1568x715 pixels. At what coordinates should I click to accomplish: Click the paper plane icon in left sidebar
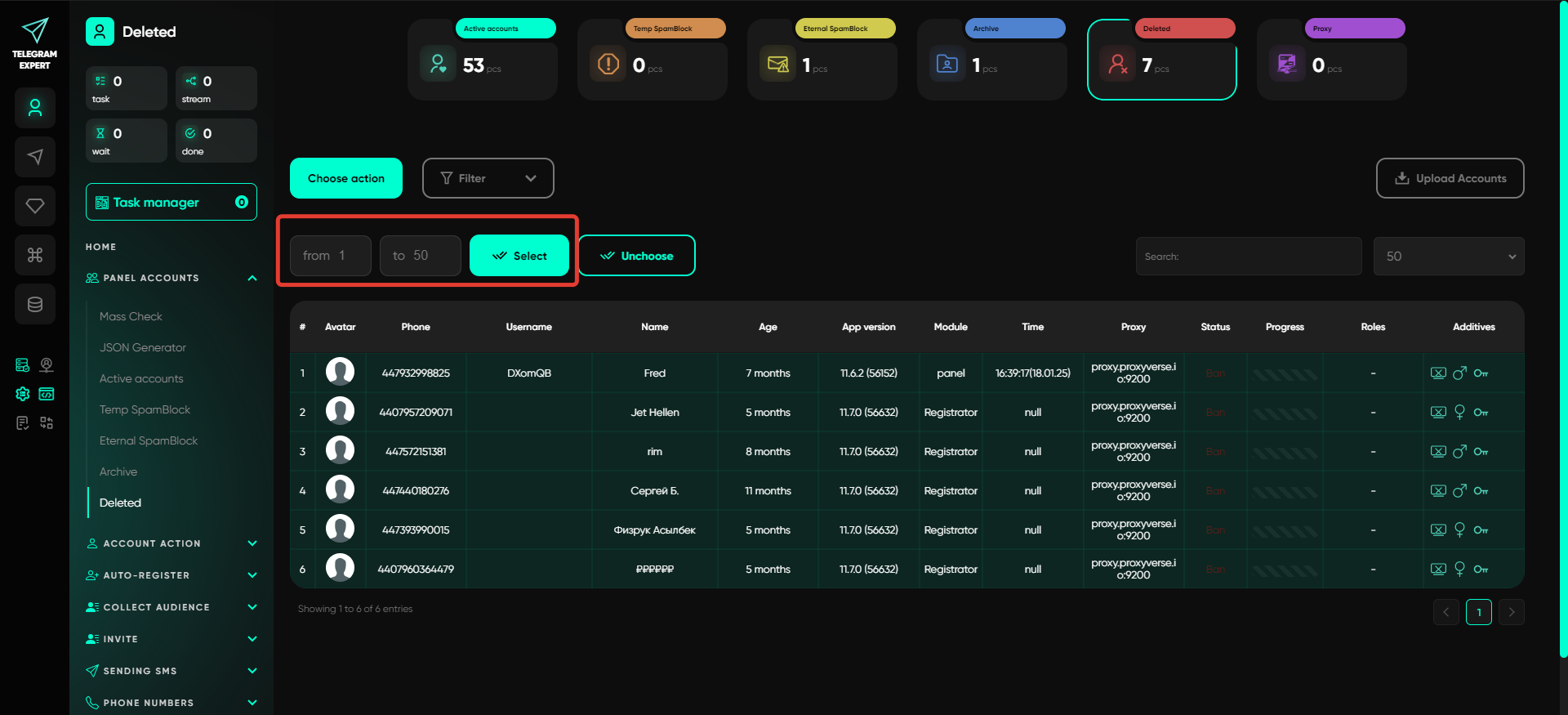pyautogui.click(x=35, y=157)
